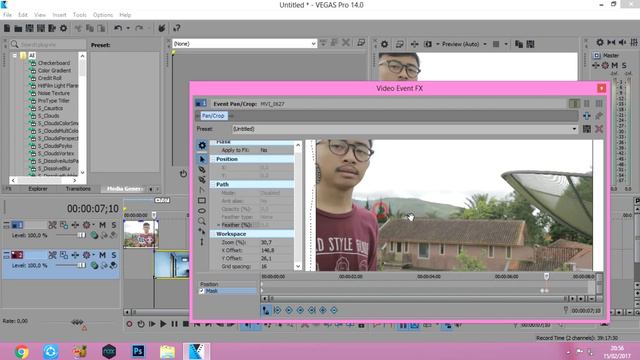
Task: Solo video track 2 with S button
Action: point(114,255)
